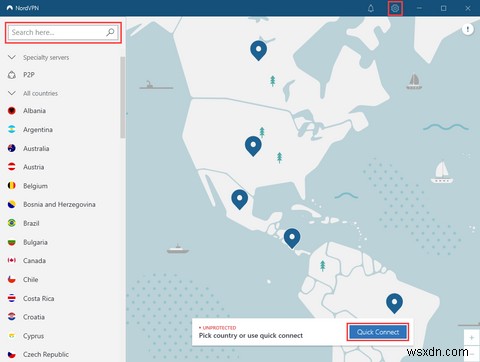
Task: Click the server list scrollbar
Action: (123, 97)
